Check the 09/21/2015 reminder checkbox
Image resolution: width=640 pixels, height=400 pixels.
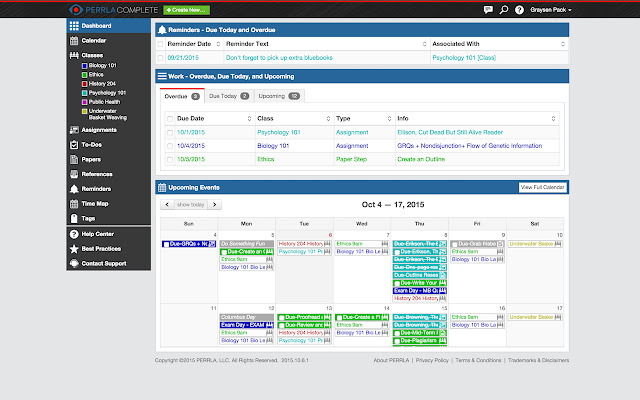[x=169, y=59]
